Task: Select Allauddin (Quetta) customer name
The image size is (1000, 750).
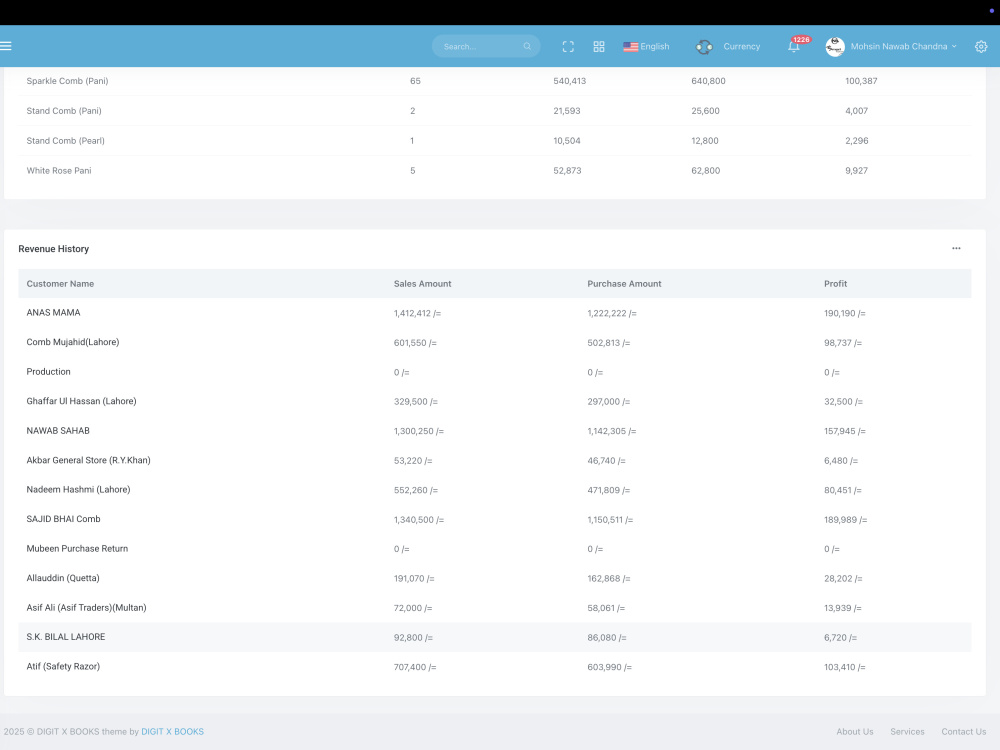Action: click(x=62, y=578)
